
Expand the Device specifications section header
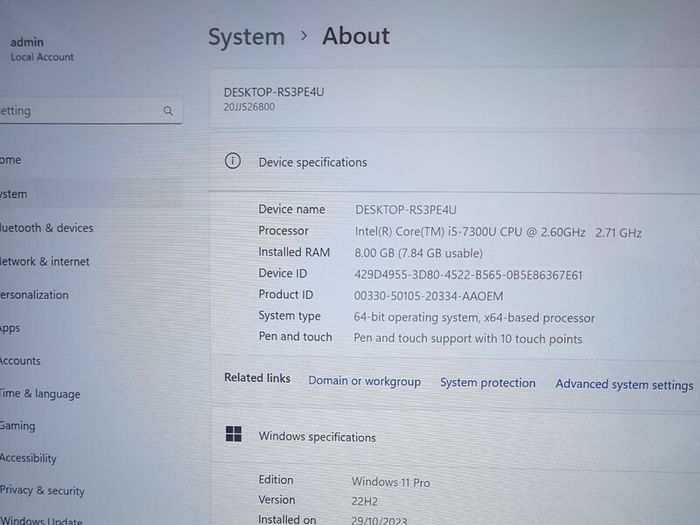[x=454, y=162]
